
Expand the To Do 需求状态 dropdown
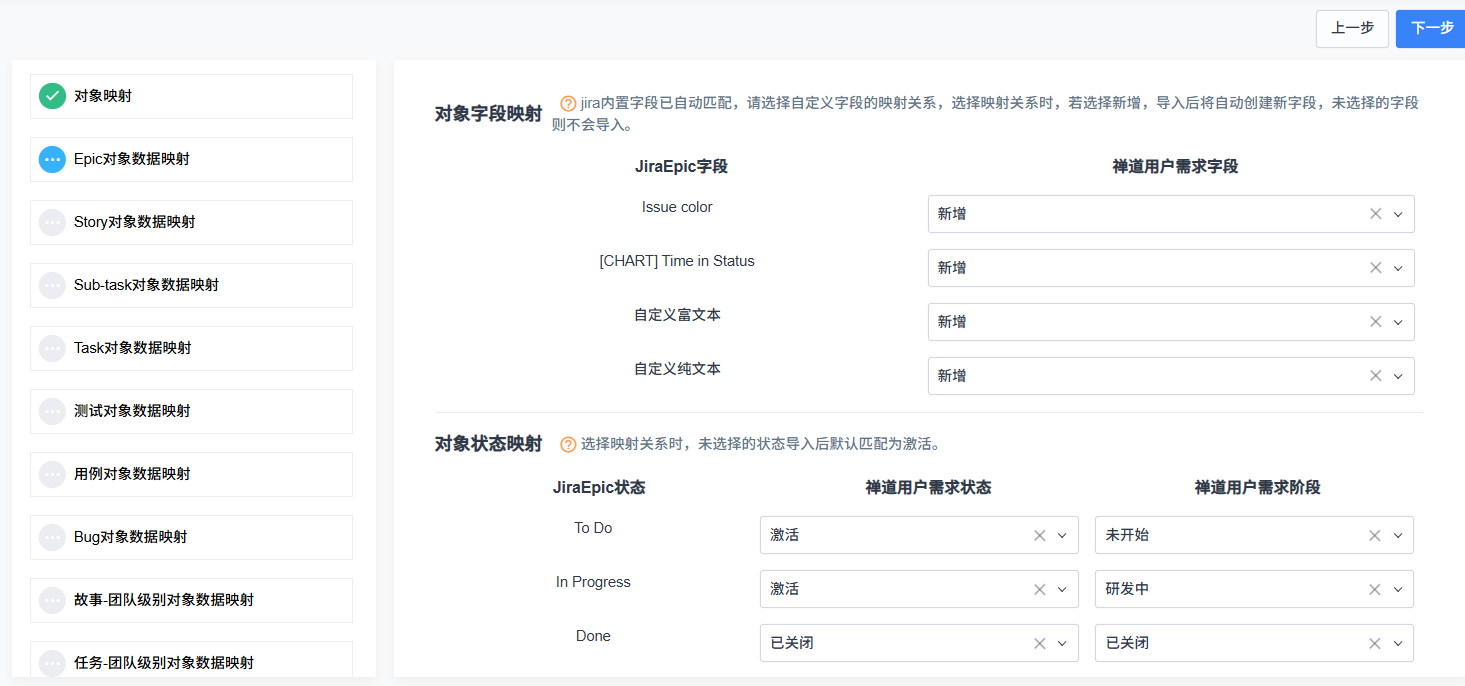1062,535
